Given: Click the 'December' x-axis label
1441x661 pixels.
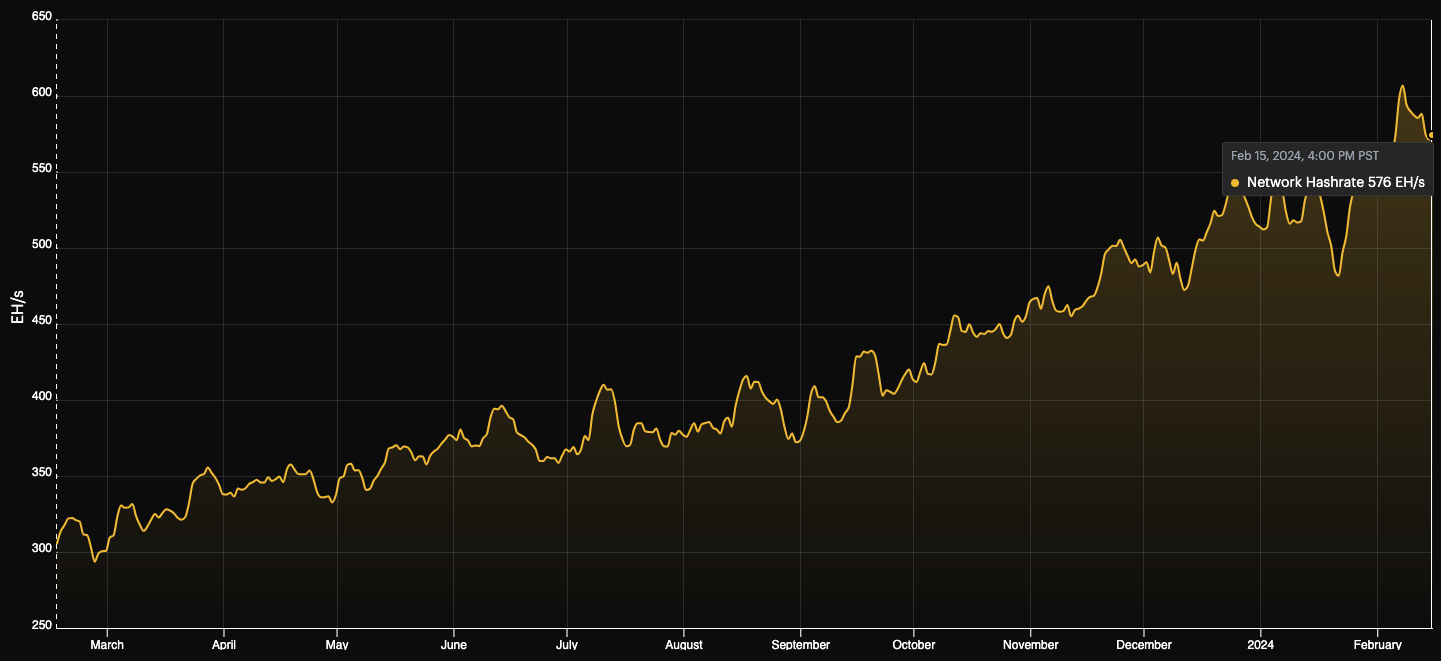Looking at the screenshot, I should 1144,645.
